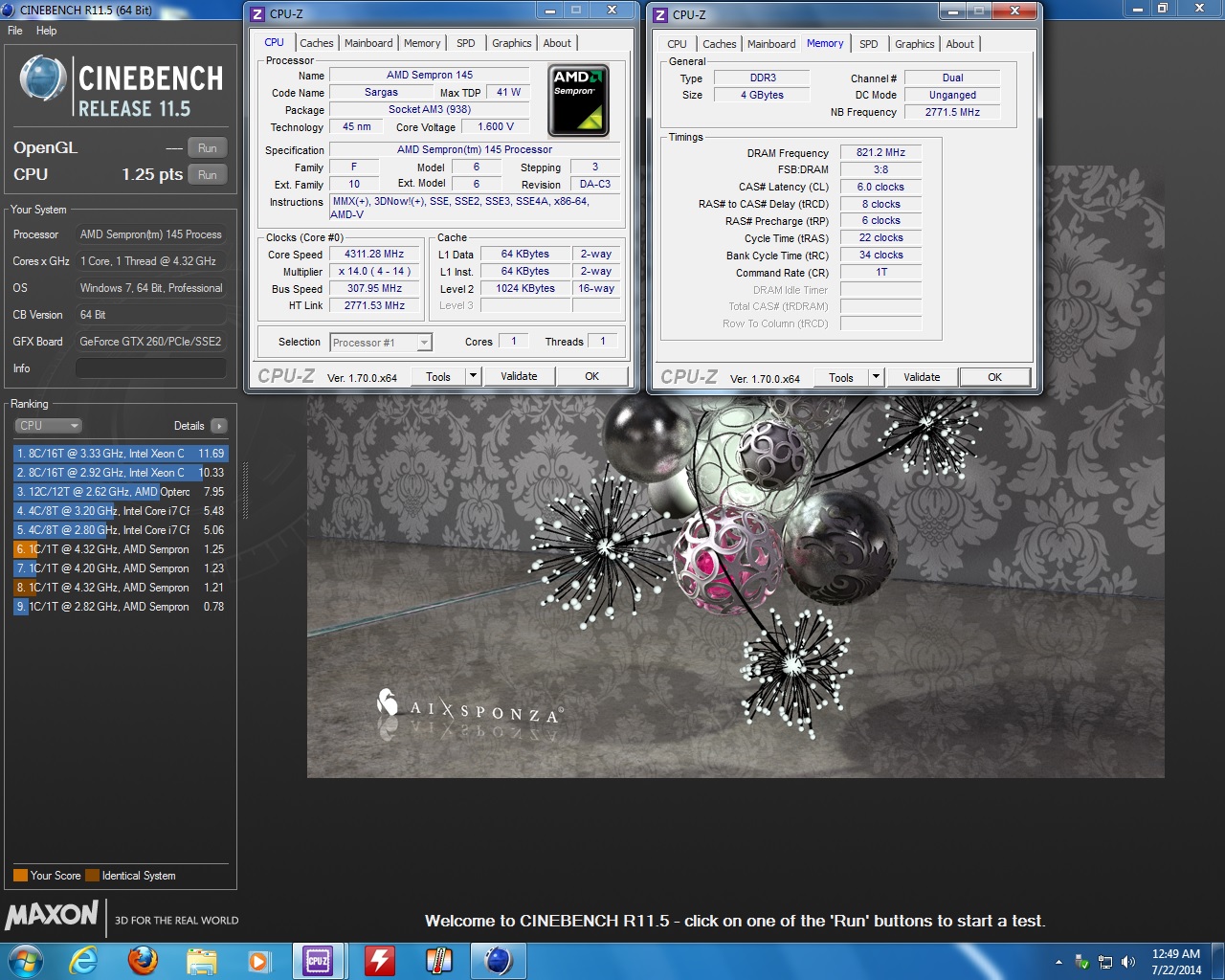Open the ranking CPU dropdown
This screenshot has height=980, width=1225.
[48, 426]
